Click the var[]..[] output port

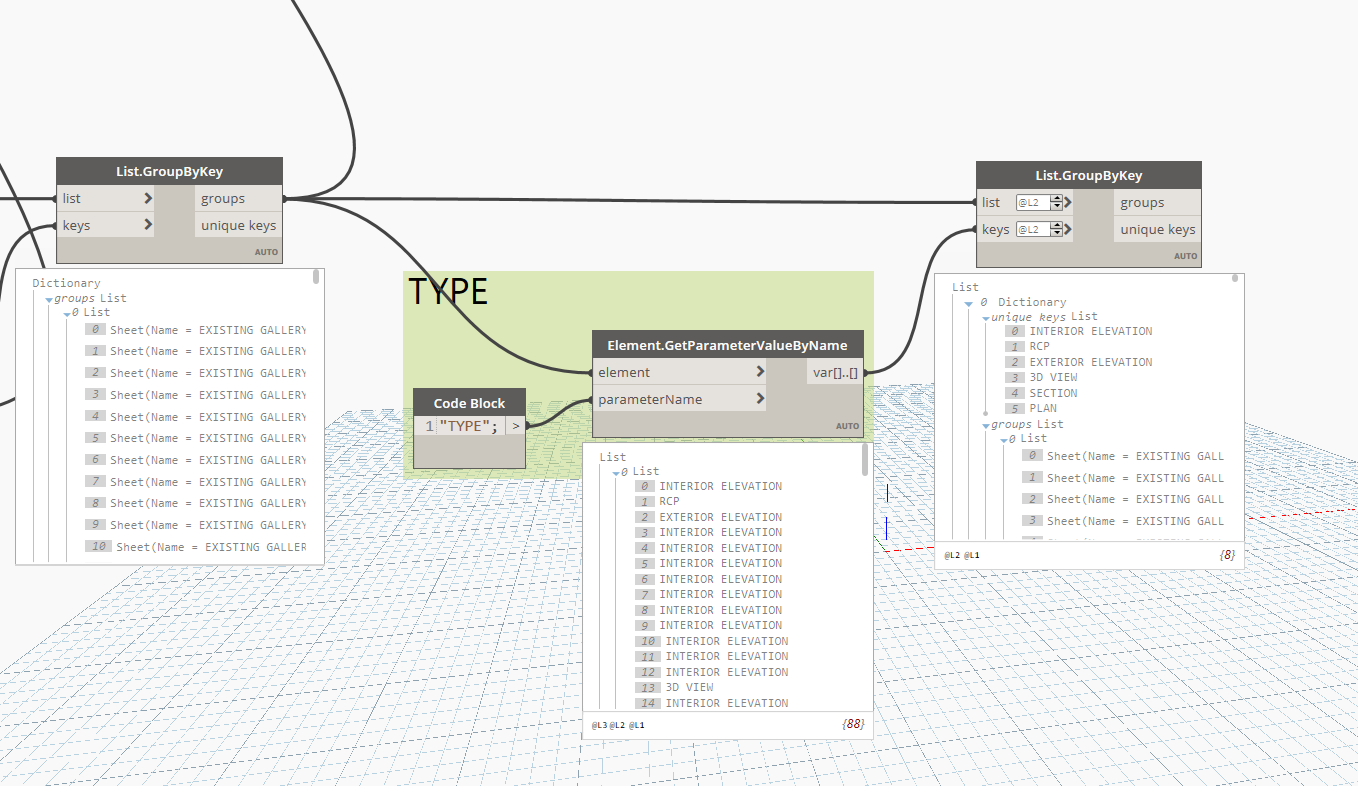click(x=834, y=372)
